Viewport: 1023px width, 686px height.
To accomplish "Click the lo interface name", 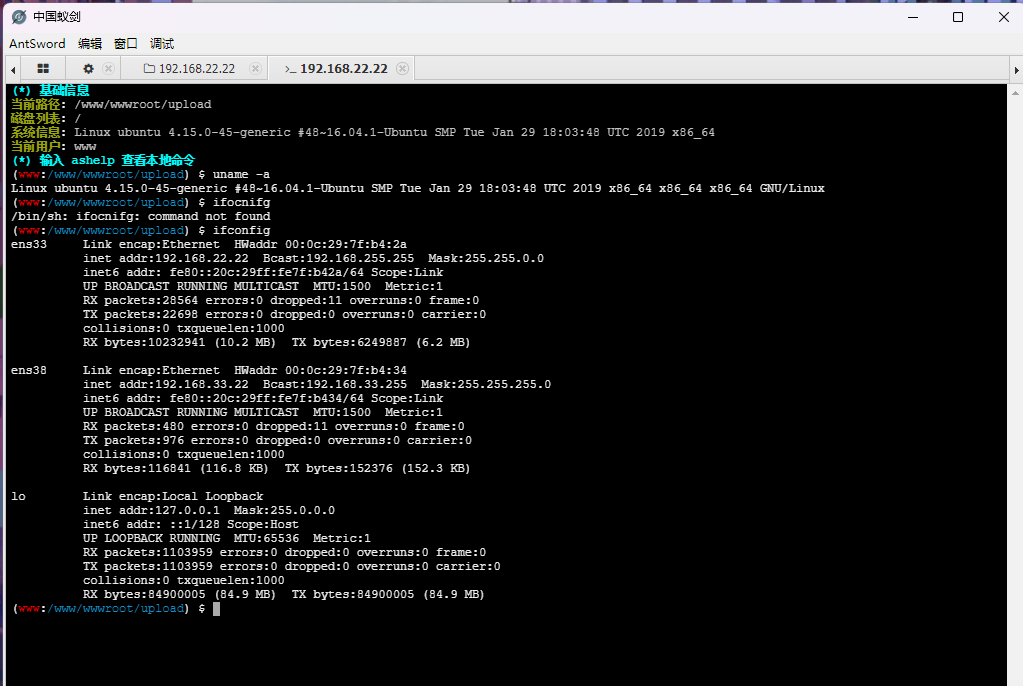I will (18, 496).
